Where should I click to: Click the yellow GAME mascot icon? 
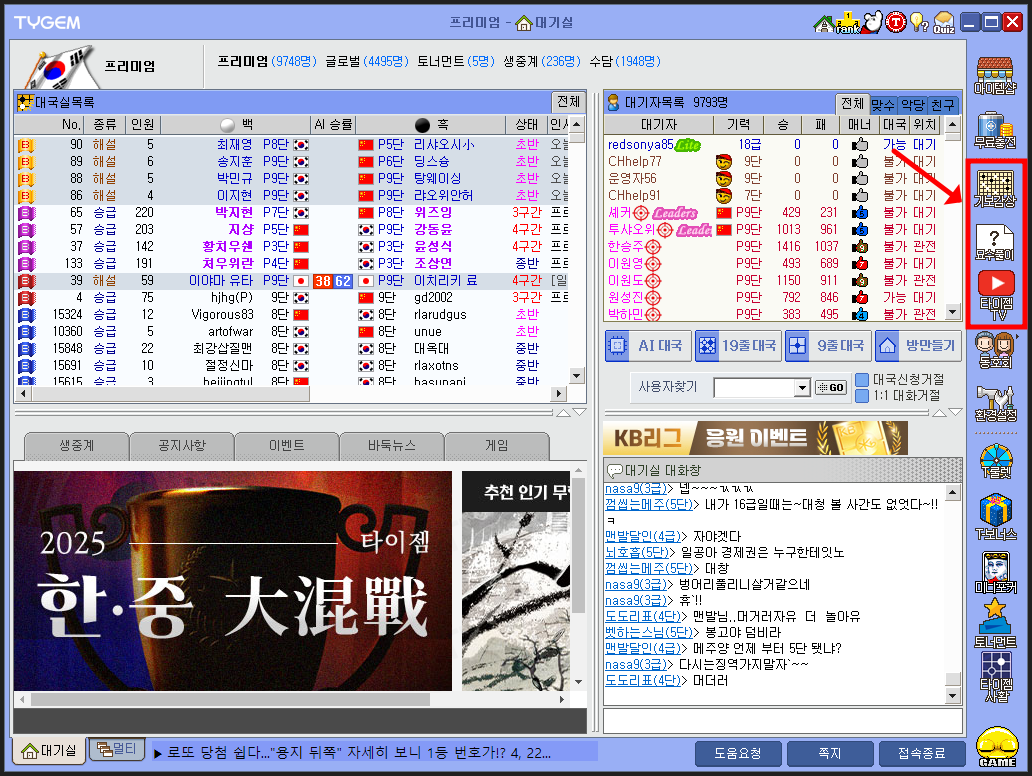pyautogui.click(x=996, y=746)
